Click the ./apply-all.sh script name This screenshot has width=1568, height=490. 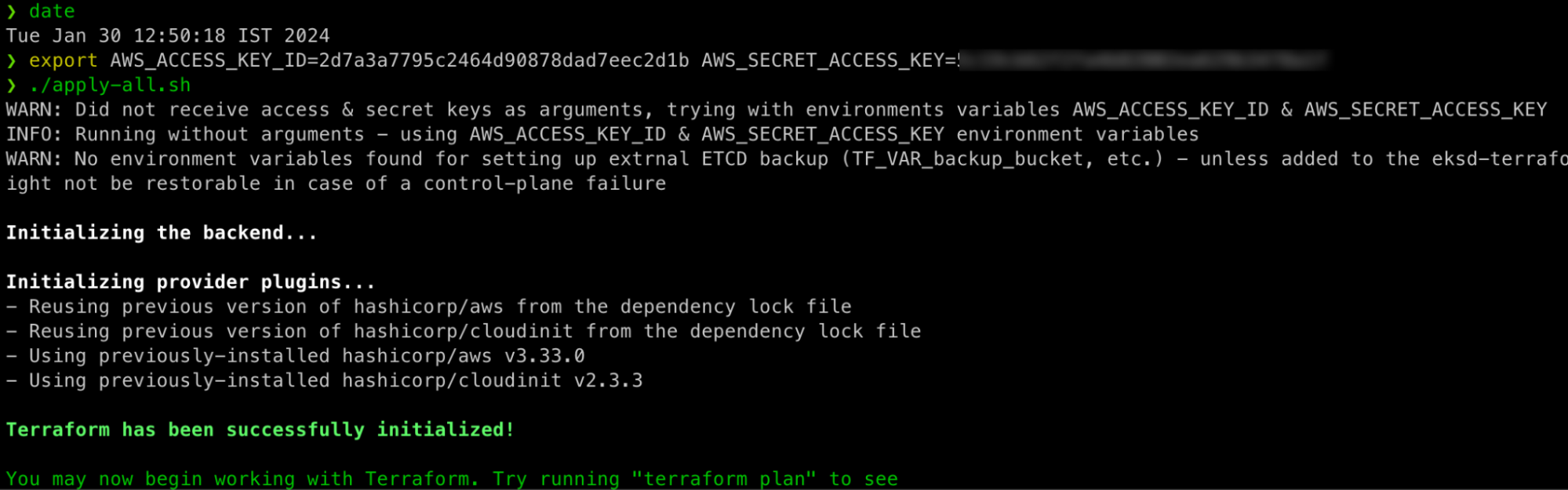click(110, 85)
